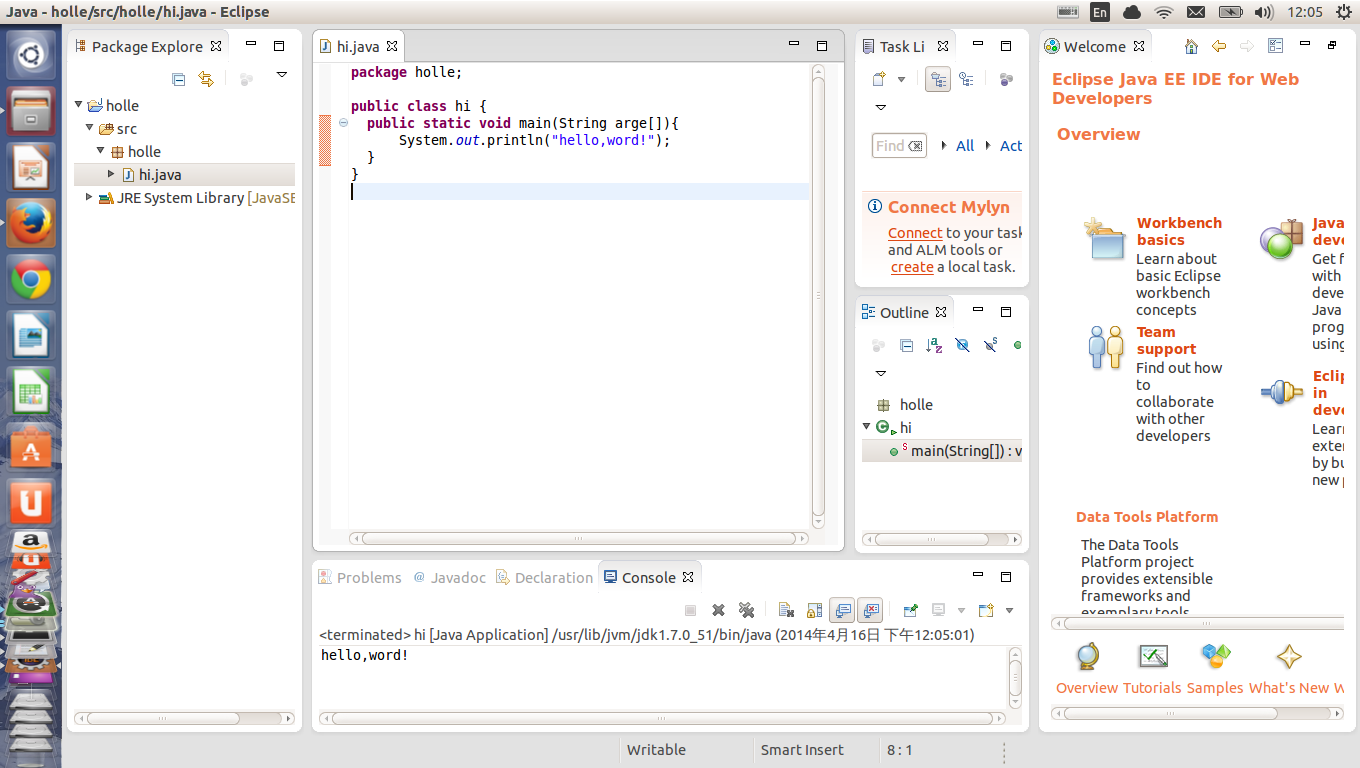The image size is (1360, 768).
Task: Click create local task link
Action: point(912,267)
